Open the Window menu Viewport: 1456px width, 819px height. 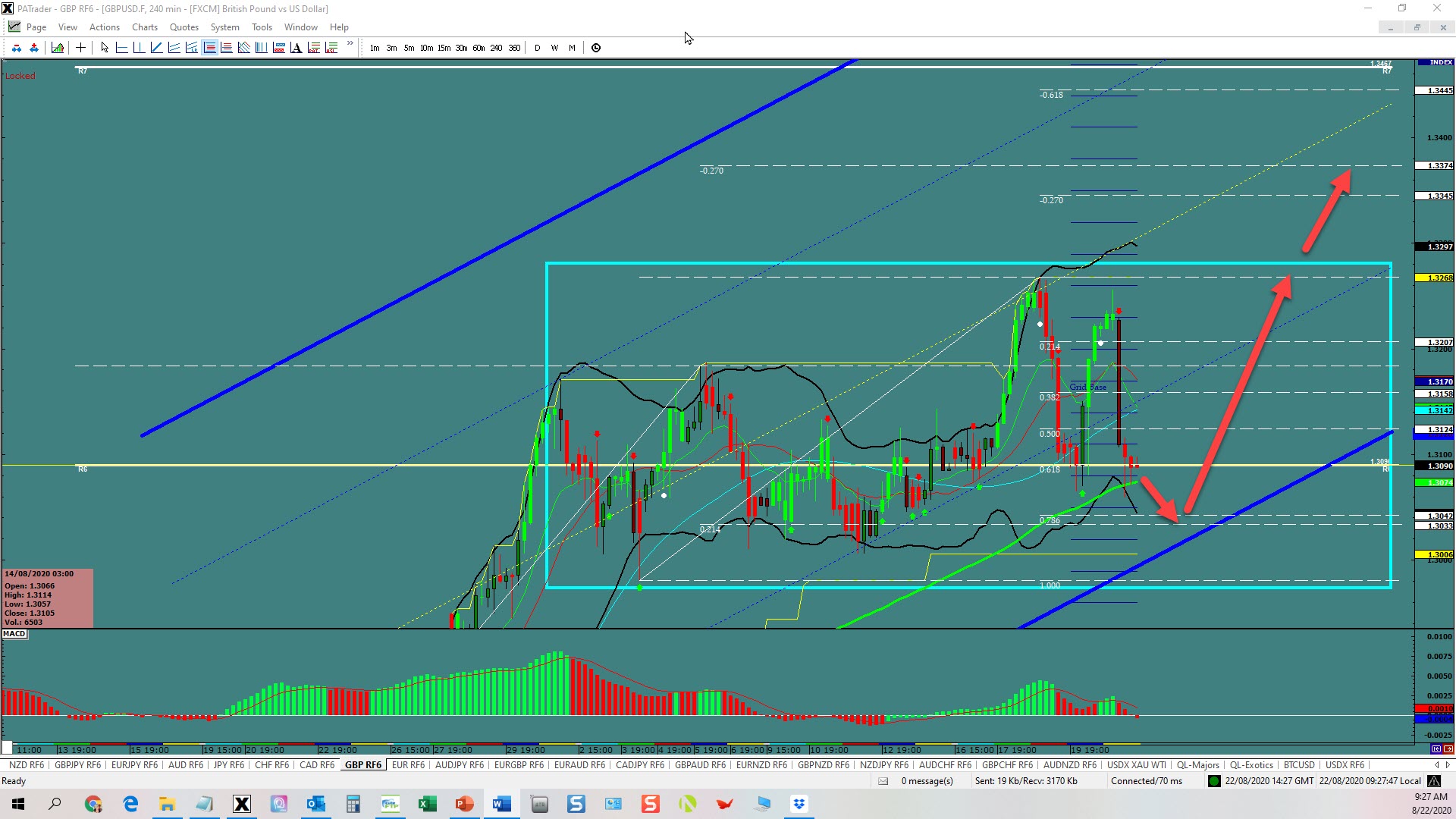click(301, 27)
